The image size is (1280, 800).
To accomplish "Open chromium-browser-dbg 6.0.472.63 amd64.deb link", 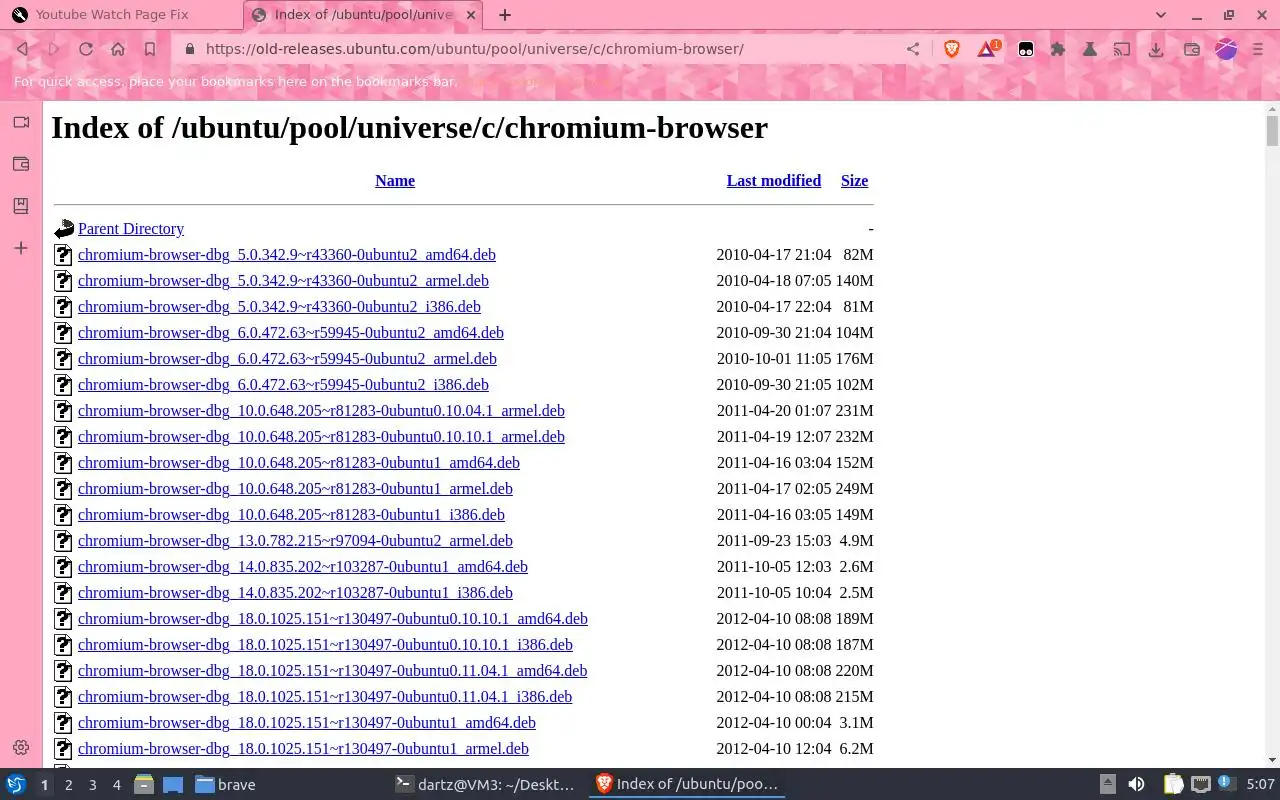I will [291, 333].
